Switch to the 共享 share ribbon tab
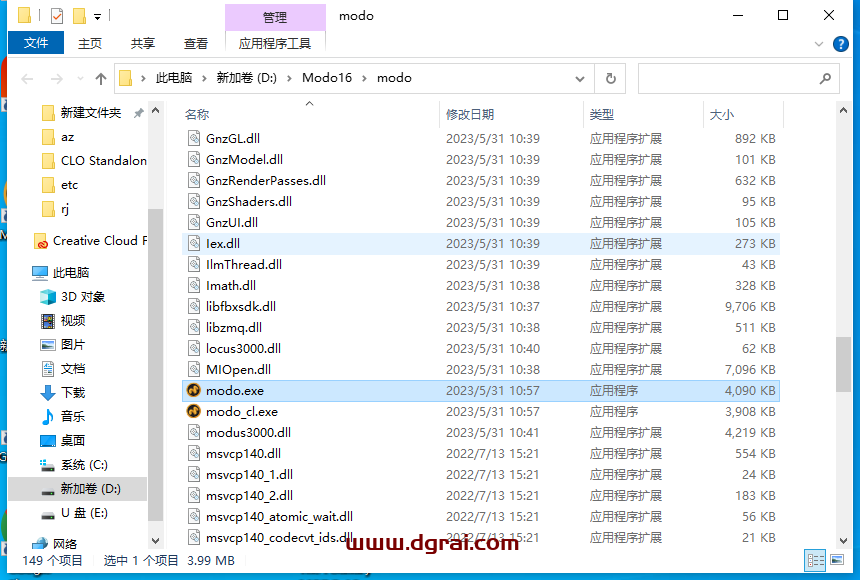This screenshot has width=860, height=580. point(143,43)
